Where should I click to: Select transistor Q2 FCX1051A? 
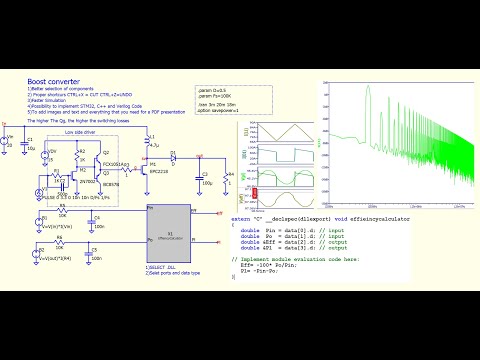[x=98, y=160]
